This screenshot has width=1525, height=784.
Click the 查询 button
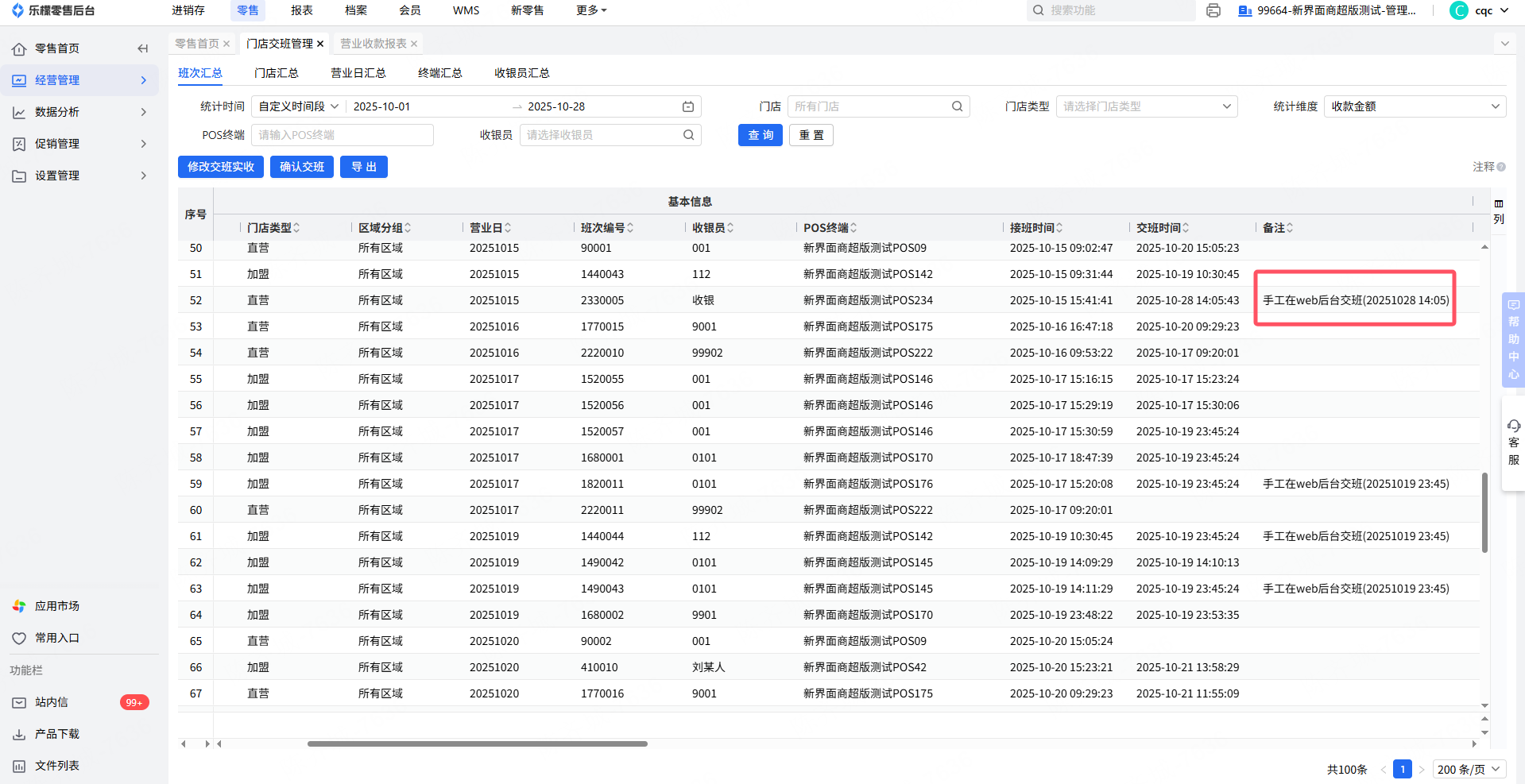click(x=760, y=135)
